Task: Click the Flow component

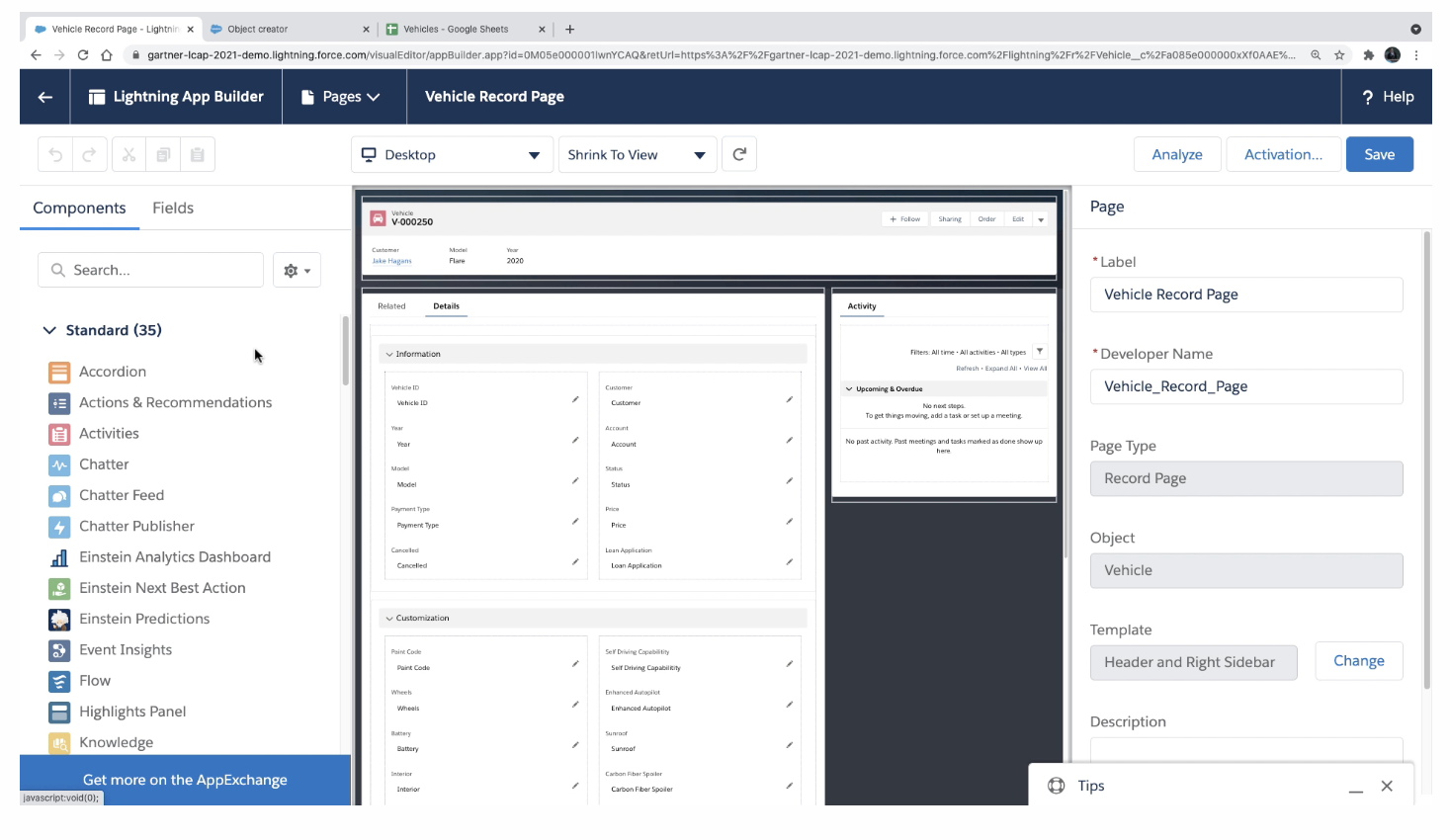Action: click(x=95, y=681)
